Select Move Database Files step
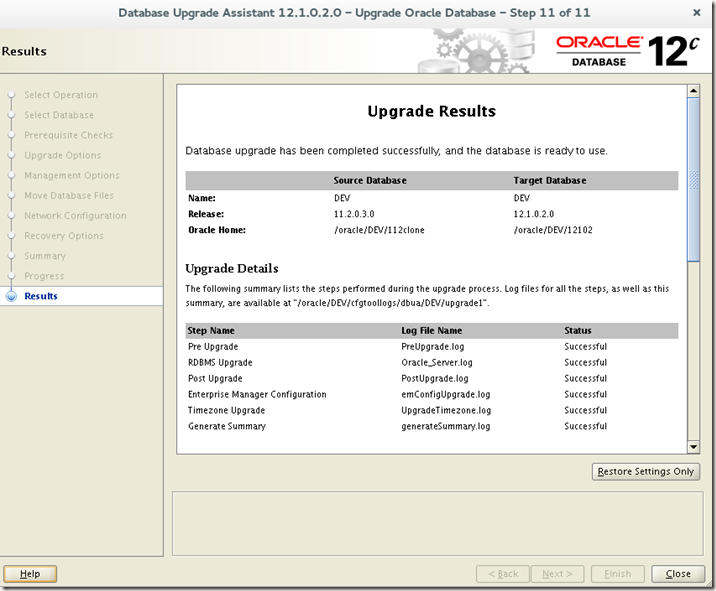 coord(69,195)
